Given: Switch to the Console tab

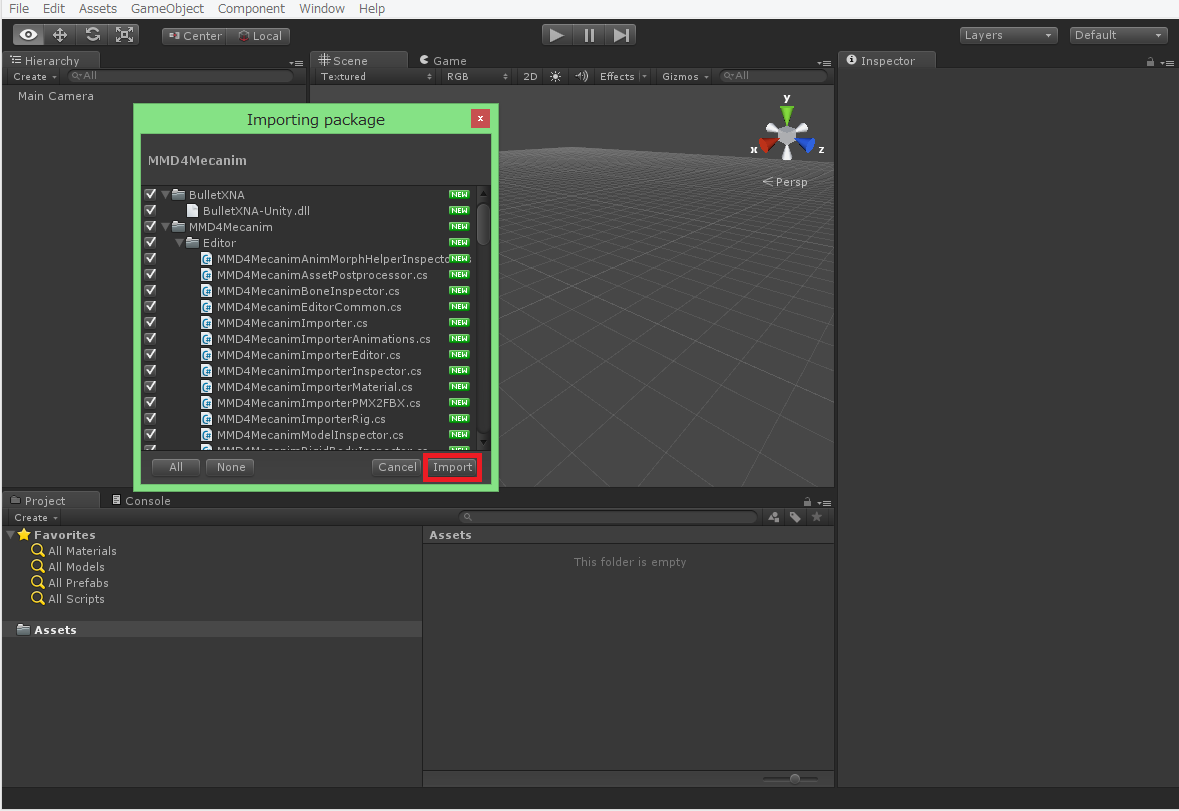Looking at the screenshot, I should [x=141, y=501].
